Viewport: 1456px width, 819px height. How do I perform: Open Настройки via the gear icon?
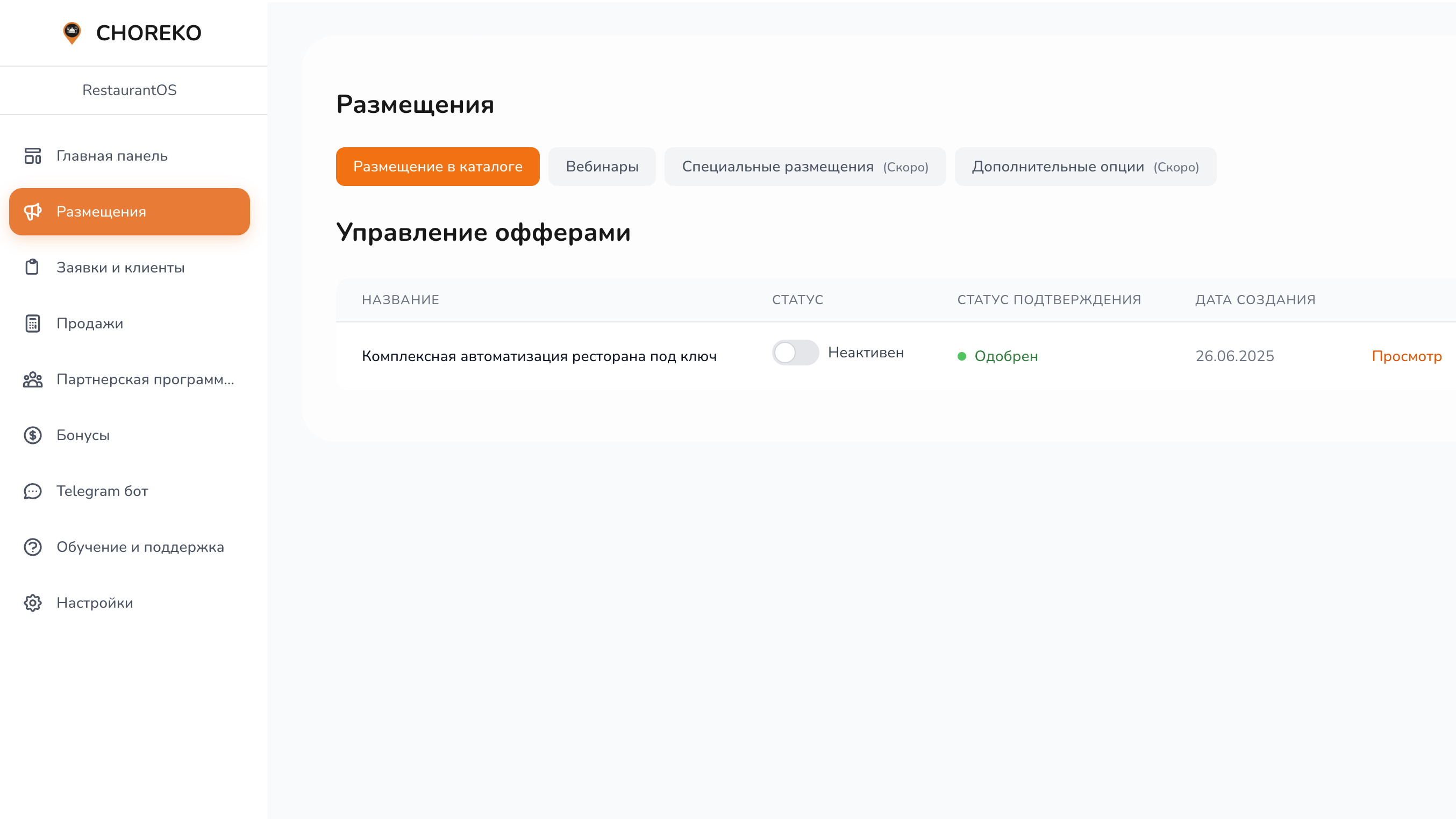pyautogui.click(x=32, y=602)
